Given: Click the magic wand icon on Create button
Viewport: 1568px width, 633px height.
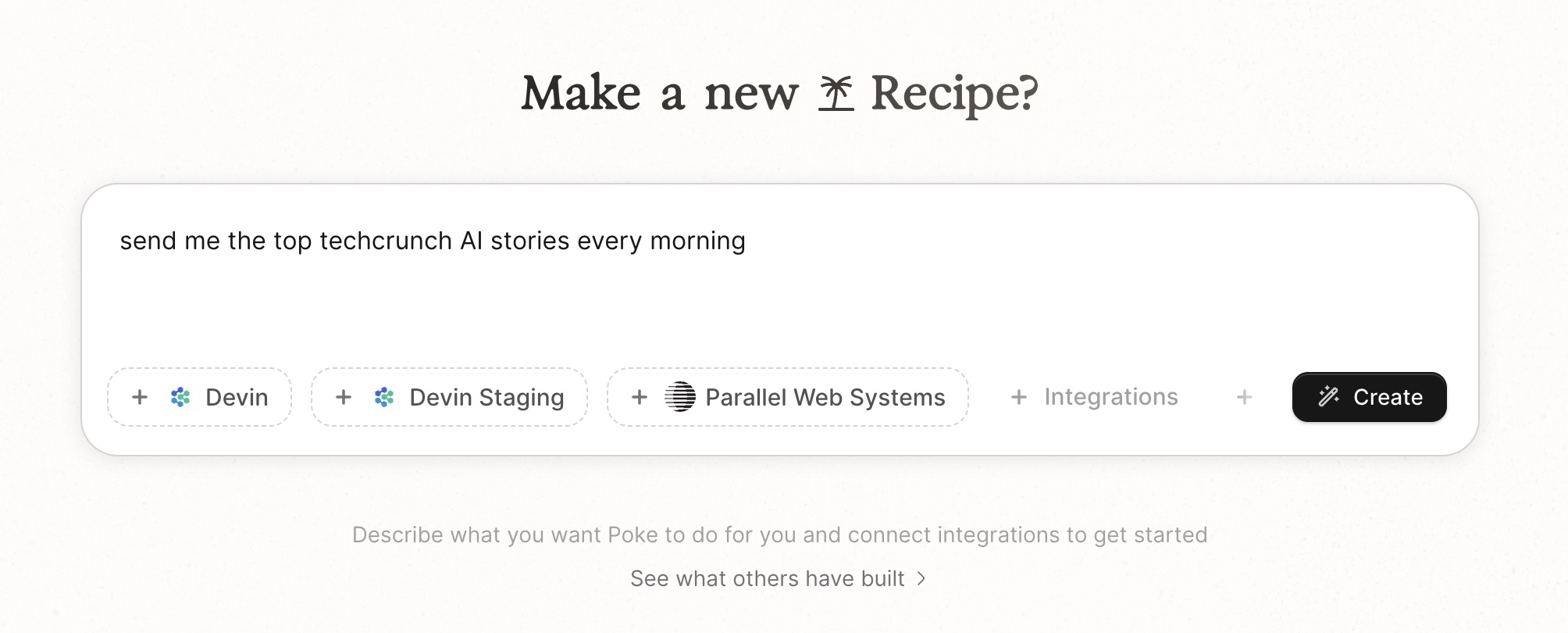Looking at the screenshot, I should click(x=1329, y=397).
